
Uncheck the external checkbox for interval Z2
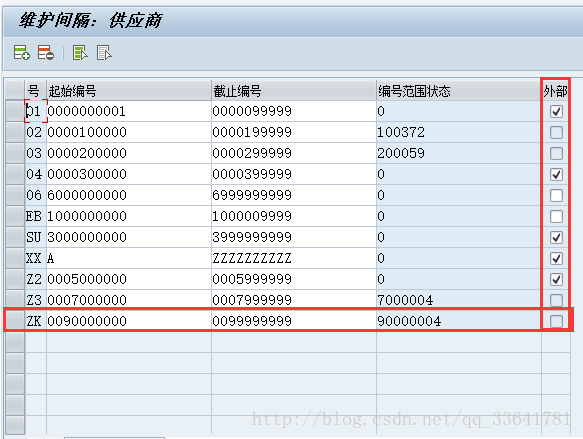556,279
